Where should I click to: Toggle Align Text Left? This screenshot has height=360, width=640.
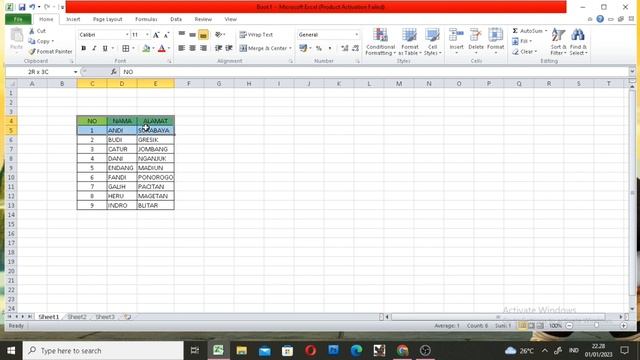182,48
